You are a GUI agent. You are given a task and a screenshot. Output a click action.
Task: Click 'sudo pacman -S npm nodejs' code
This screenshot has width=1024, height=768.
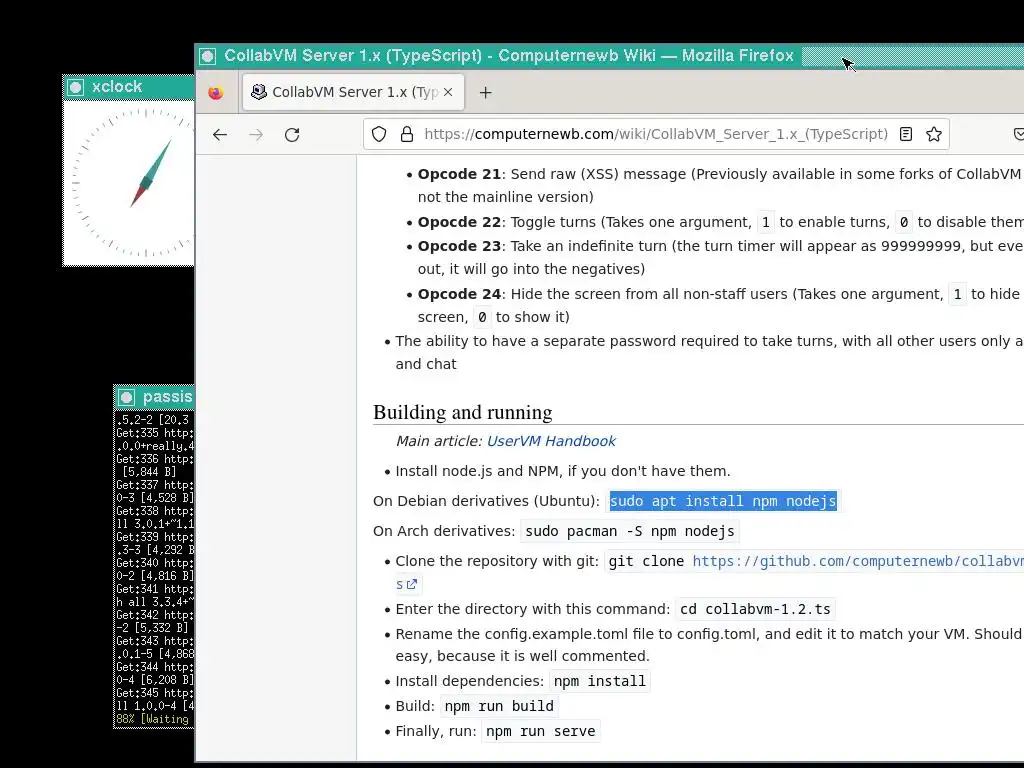pos(630,531)
